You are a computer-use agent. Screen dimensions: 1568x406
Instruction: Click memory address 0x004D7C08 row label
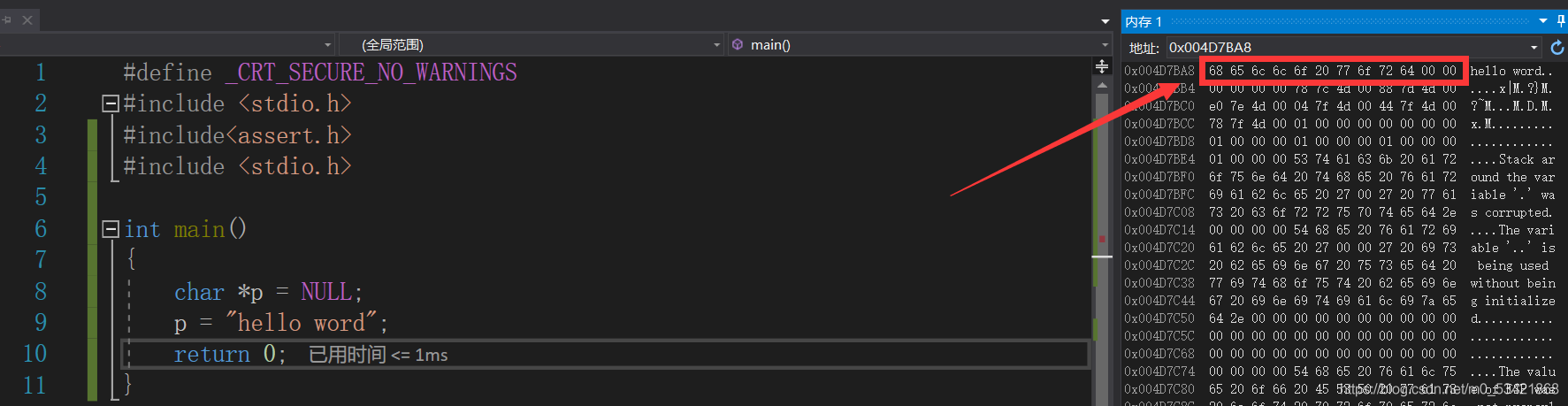pyautogui.click(x=1159, y=212)
